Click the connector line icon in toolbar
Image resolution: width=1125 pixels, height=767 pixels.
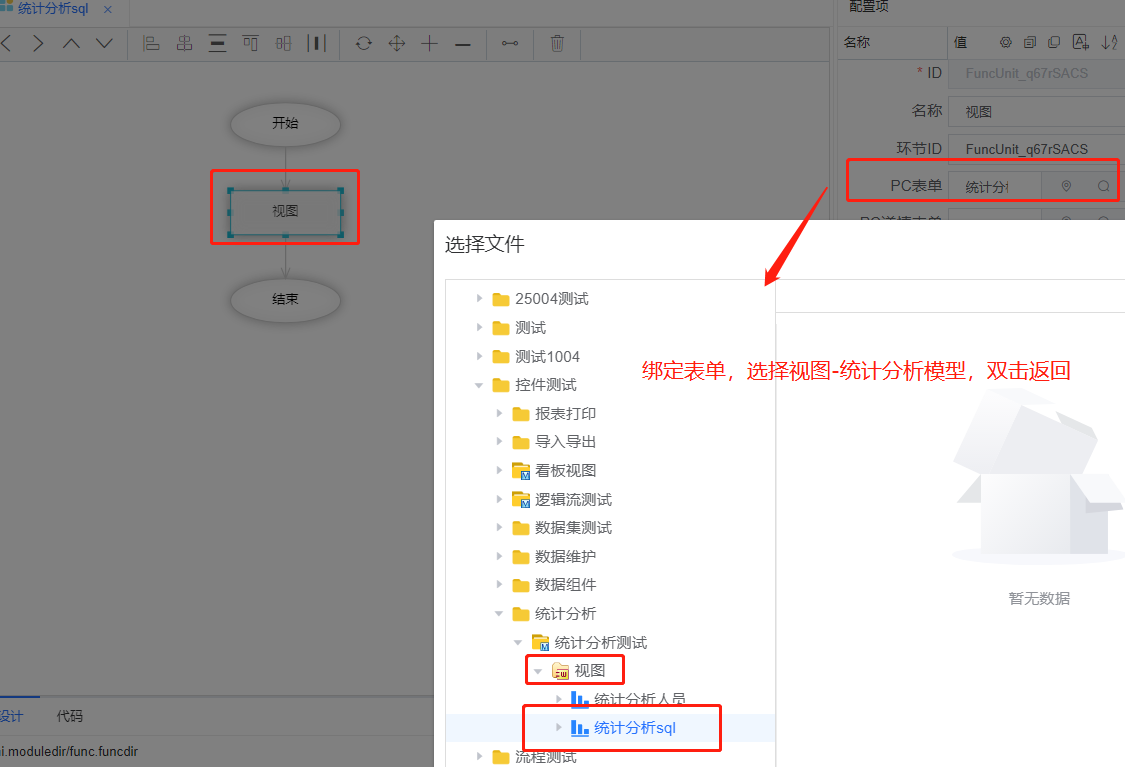510,43
